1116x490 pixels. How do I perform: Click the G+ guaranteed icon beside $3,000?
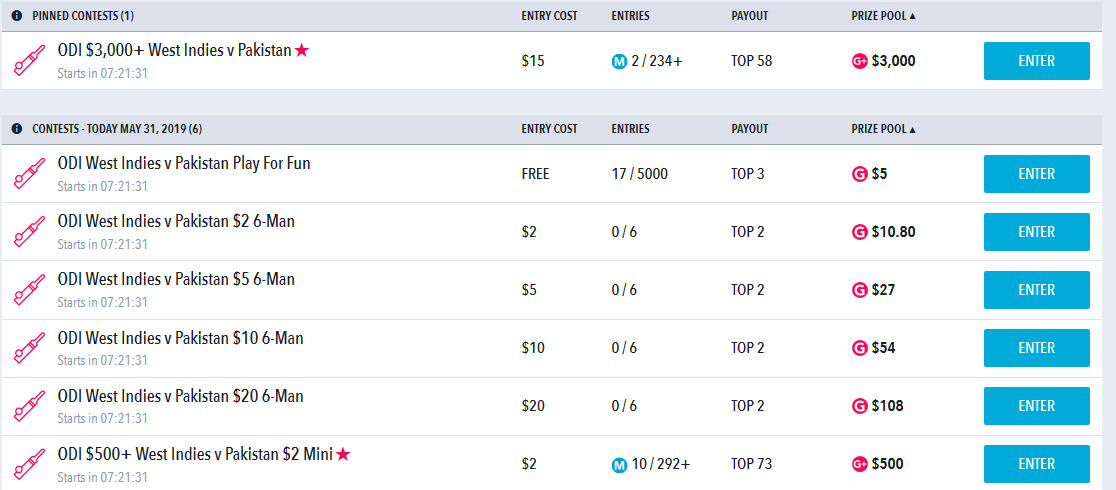860,62
